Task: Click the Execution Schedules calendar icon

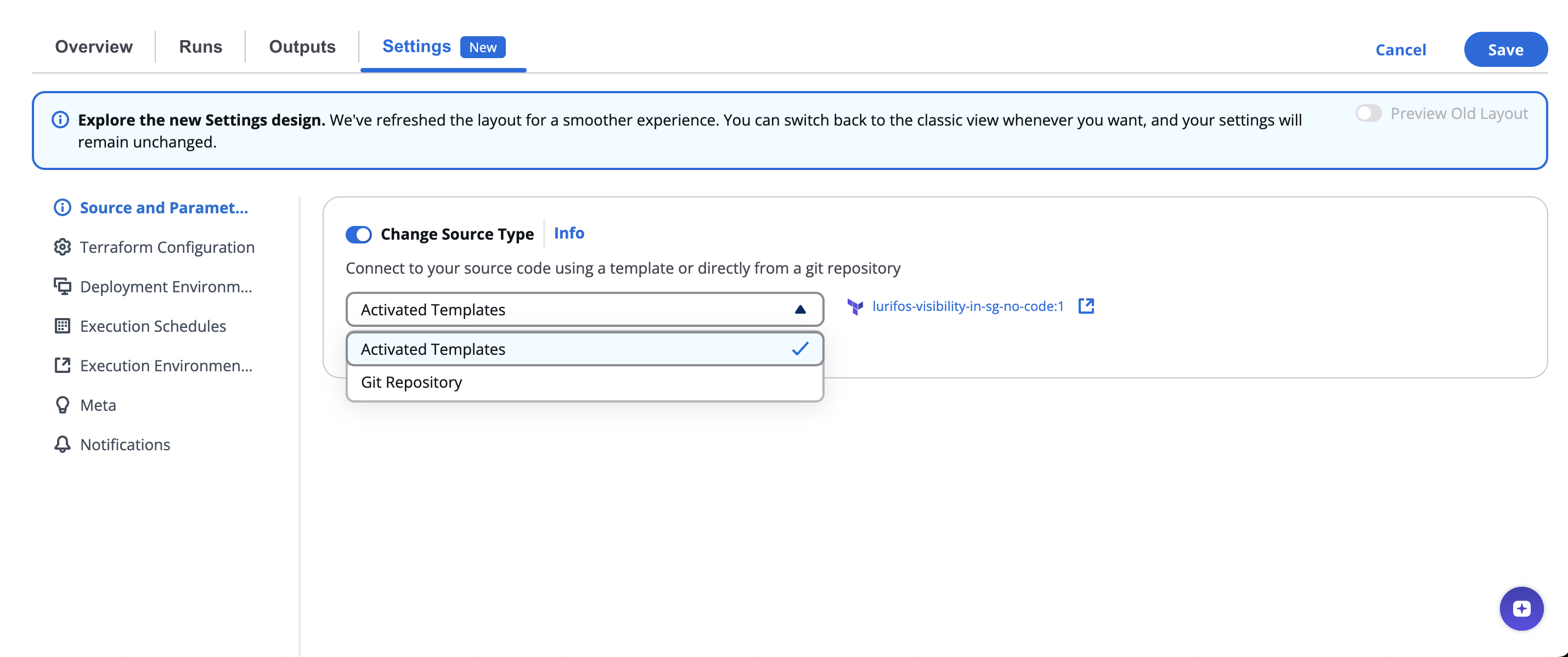Action: 62,326
